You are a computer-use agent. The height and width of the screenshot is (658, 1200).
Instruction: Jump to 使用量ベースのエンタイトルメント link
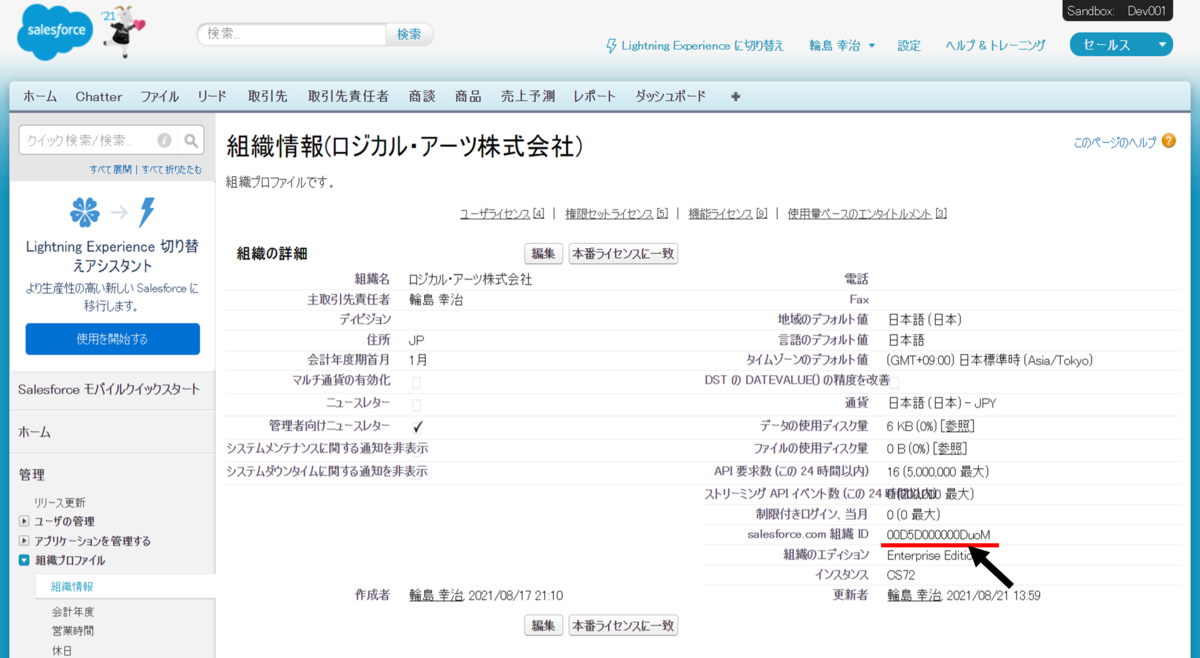[x=867, y=214]
